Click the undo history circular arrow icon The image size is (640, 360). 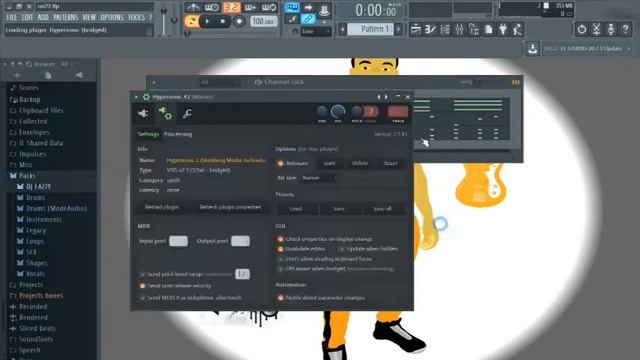pyautogui.click(x=582, y=29)
